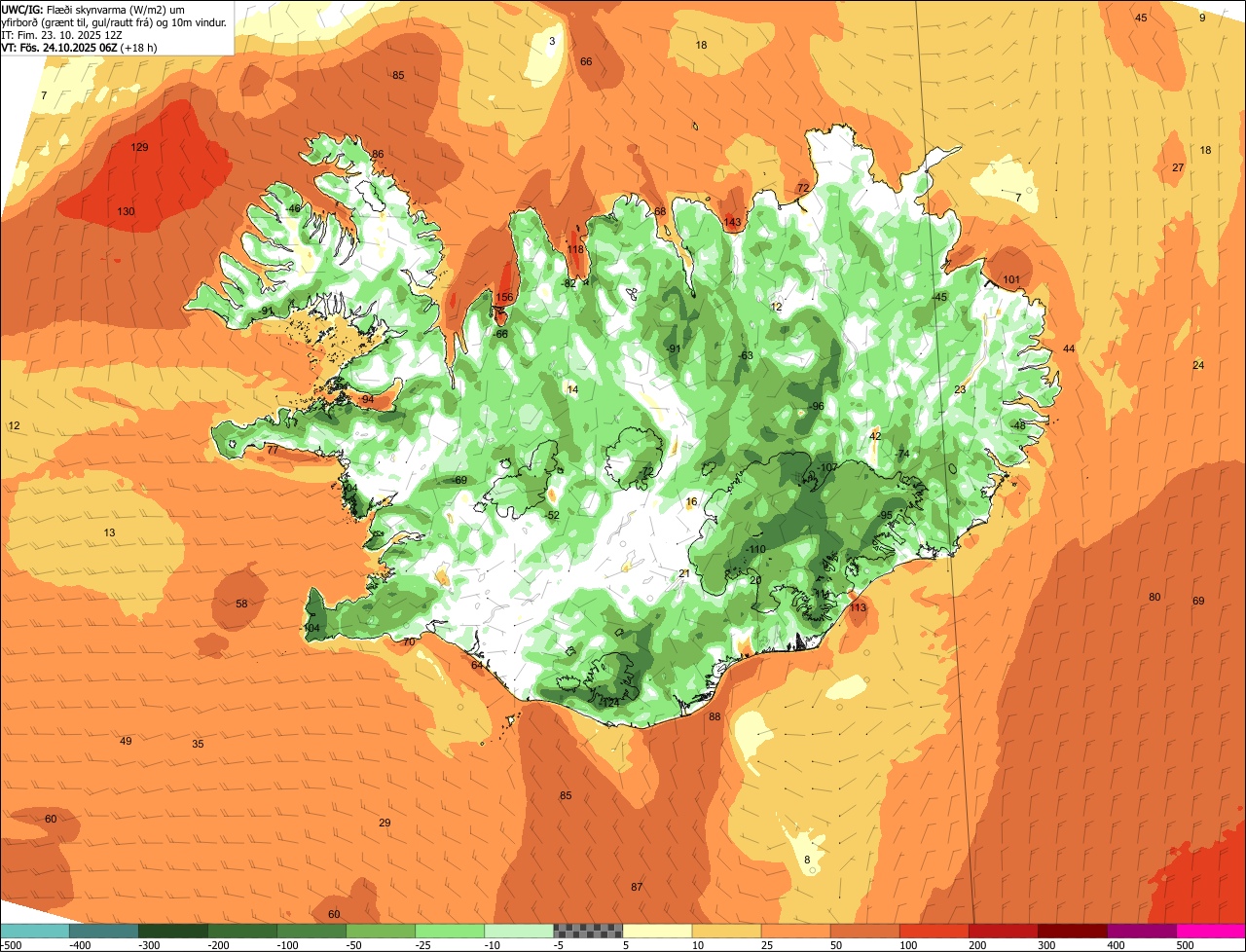
Task: Click the '29' value label
Action: pos(385,824)
